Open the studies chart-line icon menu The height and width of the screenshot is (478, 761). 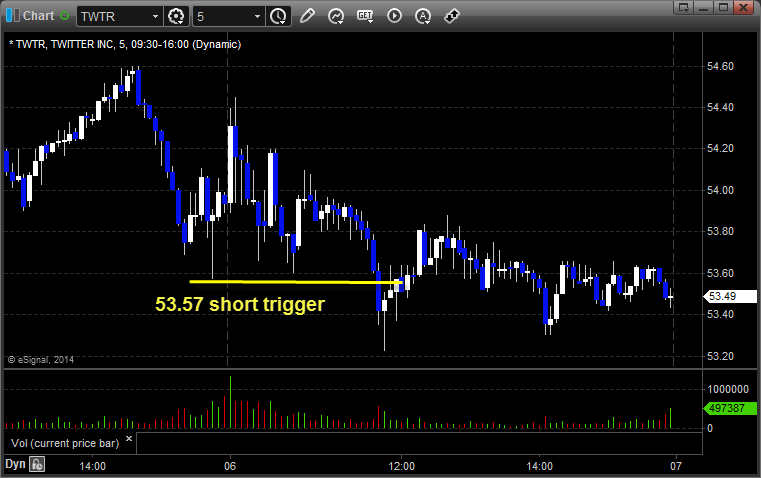tap(336, 16)
